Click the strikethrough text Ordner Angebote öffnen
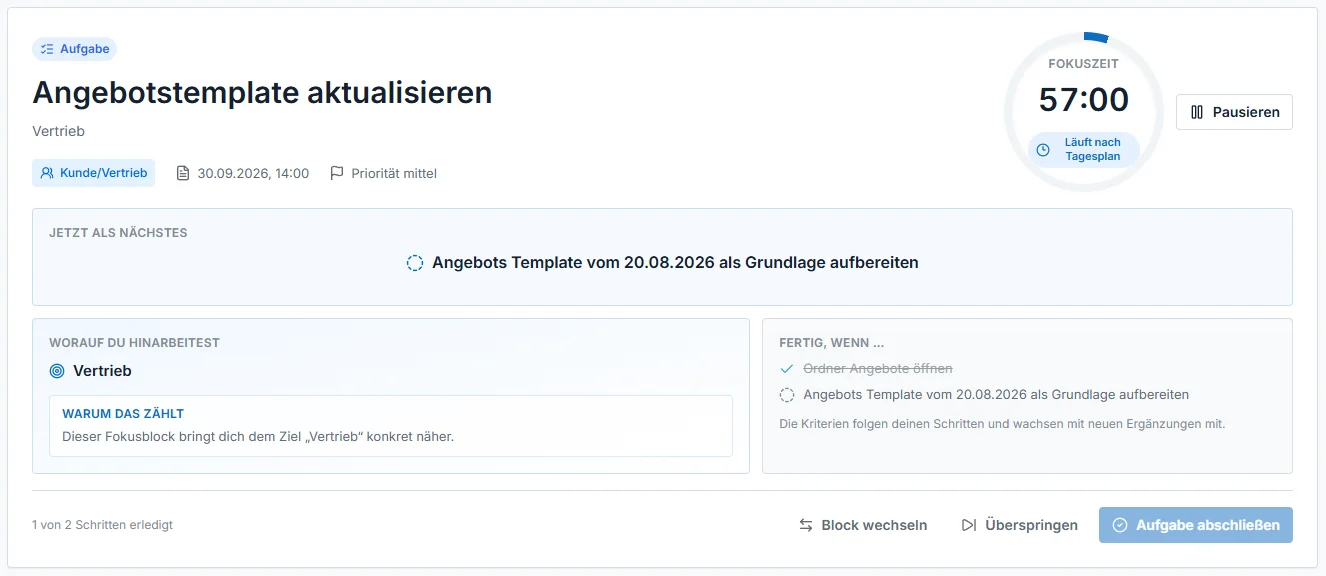The width and height of the screenshot is (1326, 576). 878,369
